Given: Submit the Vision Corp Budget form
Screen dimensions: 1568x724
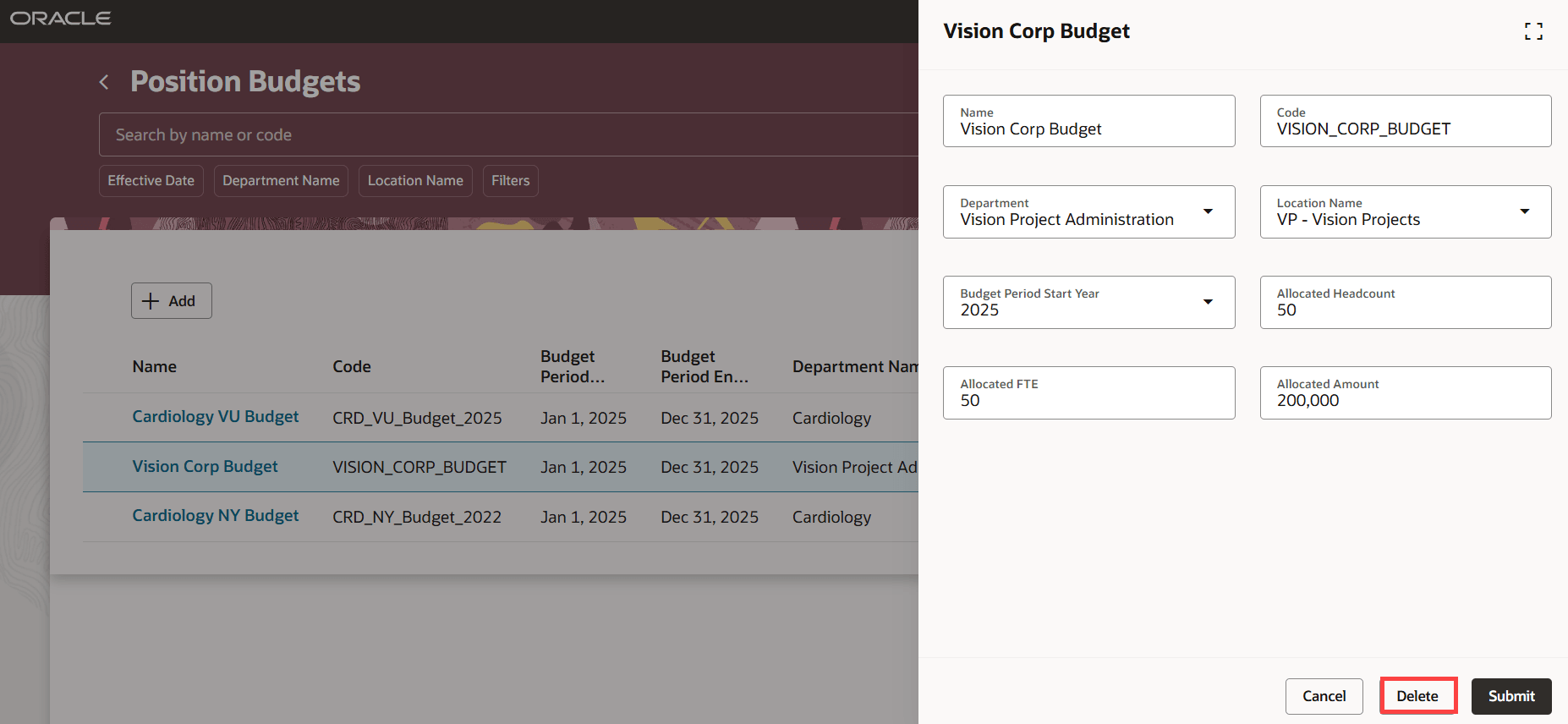Looking at the screenshot, I should (x=1510, y=696).
